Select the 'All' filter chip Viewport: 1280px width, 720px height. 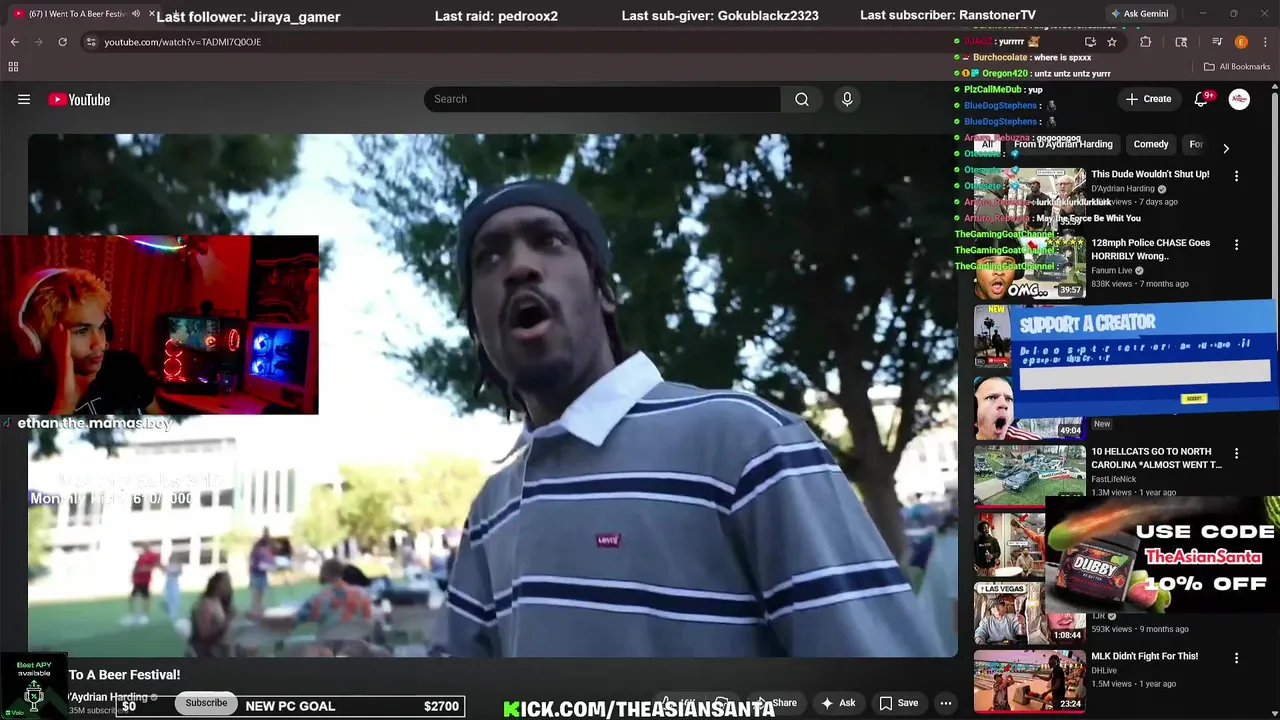[987, 144]
